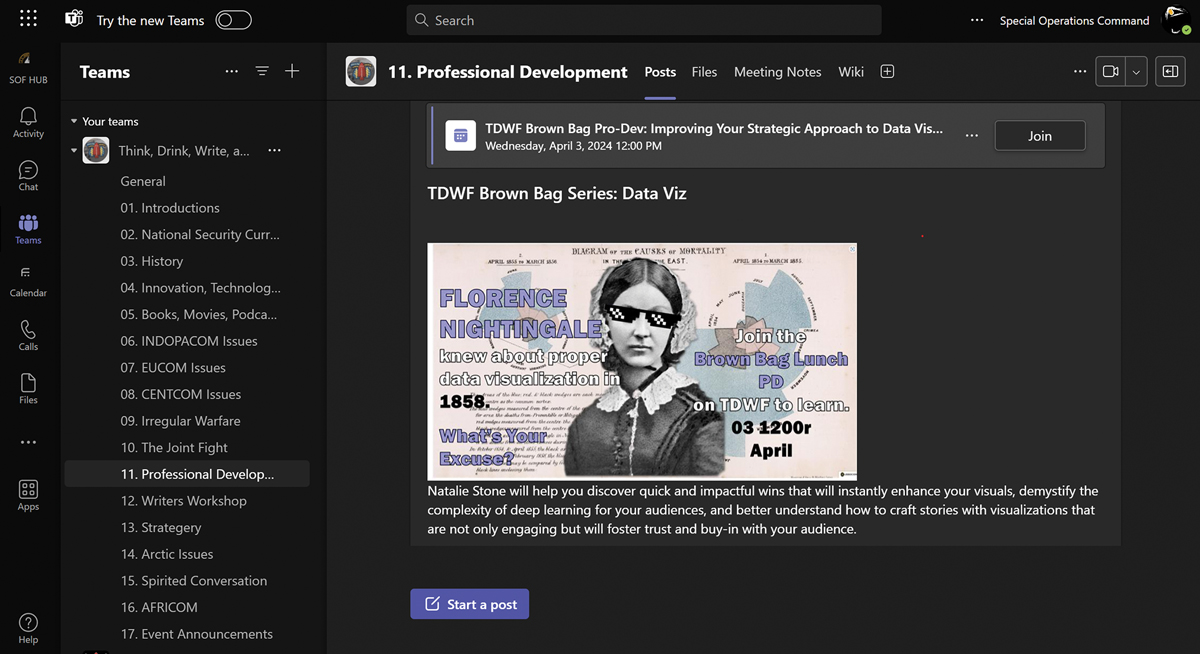
Task: Select Teams in the left rail
Action: [28, 229]
